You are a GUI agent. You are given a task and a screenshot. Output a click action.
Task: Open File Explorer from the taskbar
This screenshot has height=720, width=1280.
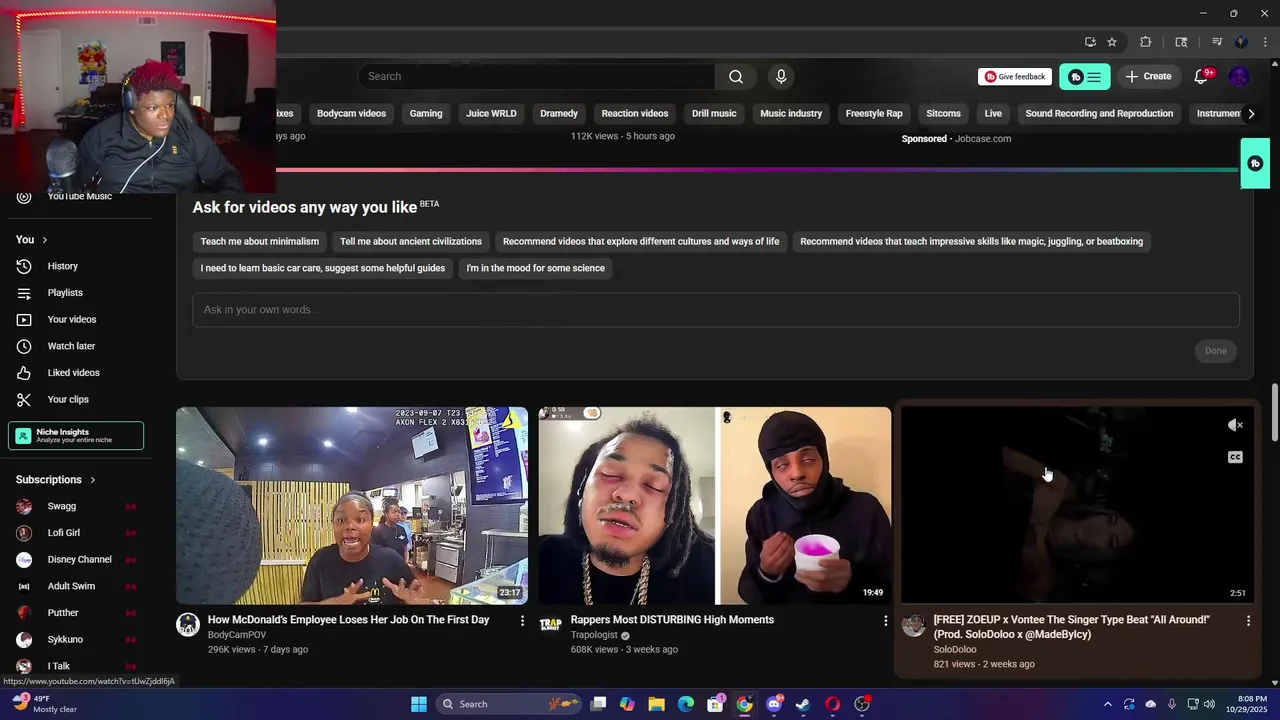coord(656,704)
